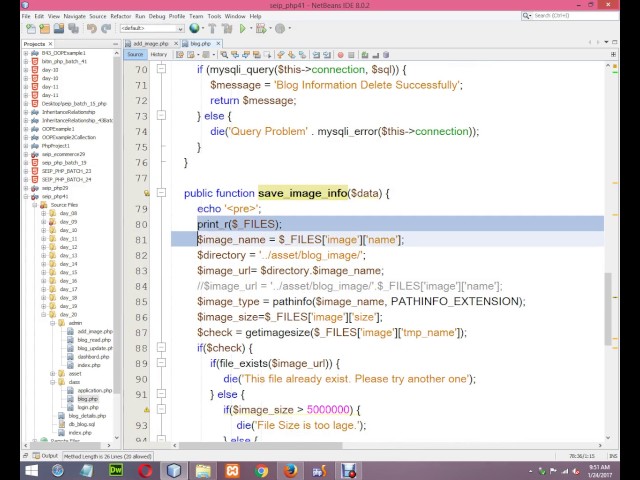Collapse the admin folder node
This screenshot has width=640, height=480.
click(52, 323)
